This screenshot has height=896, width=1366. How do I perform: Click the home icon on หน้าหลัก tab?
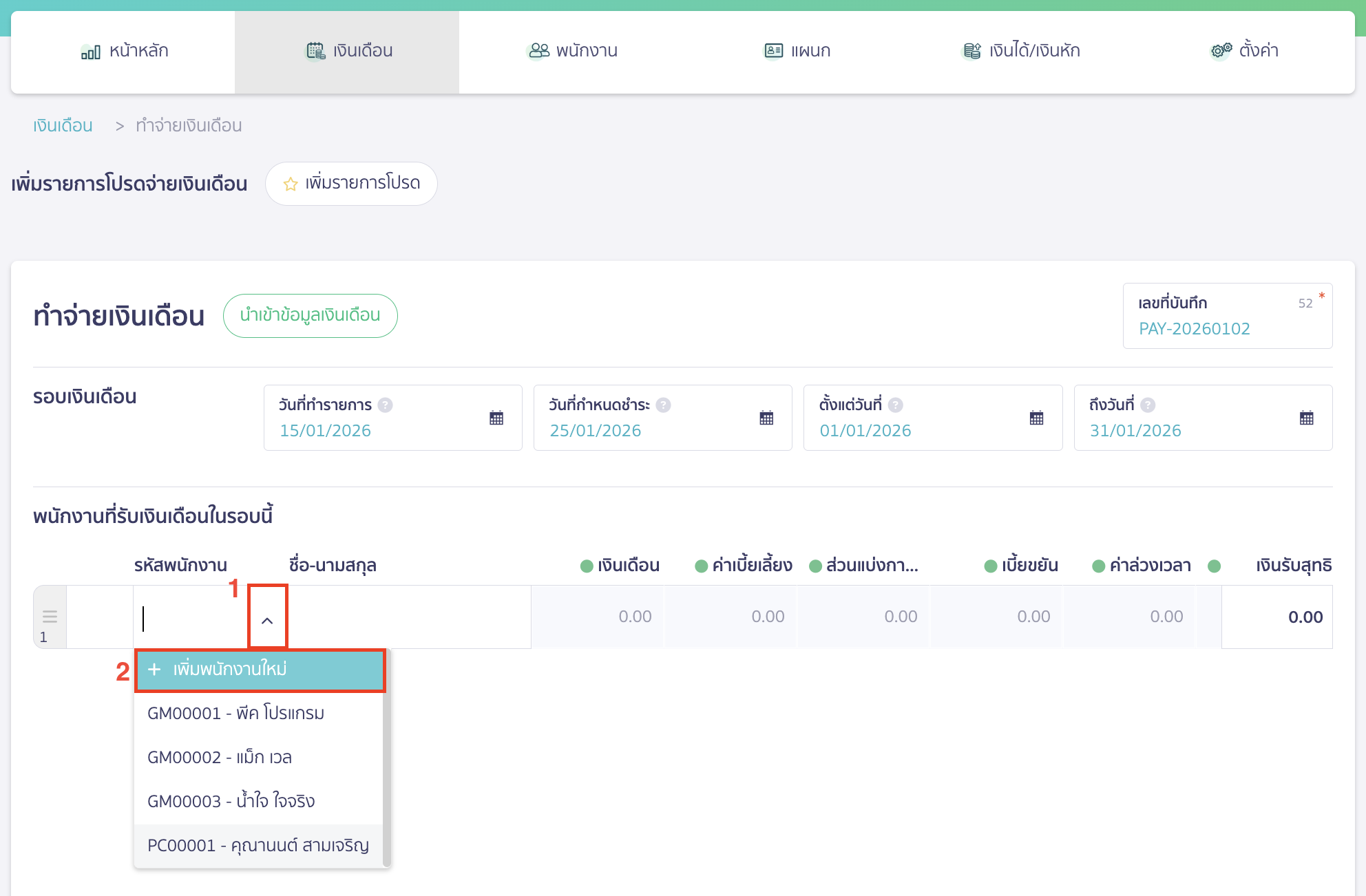(90, 51)
